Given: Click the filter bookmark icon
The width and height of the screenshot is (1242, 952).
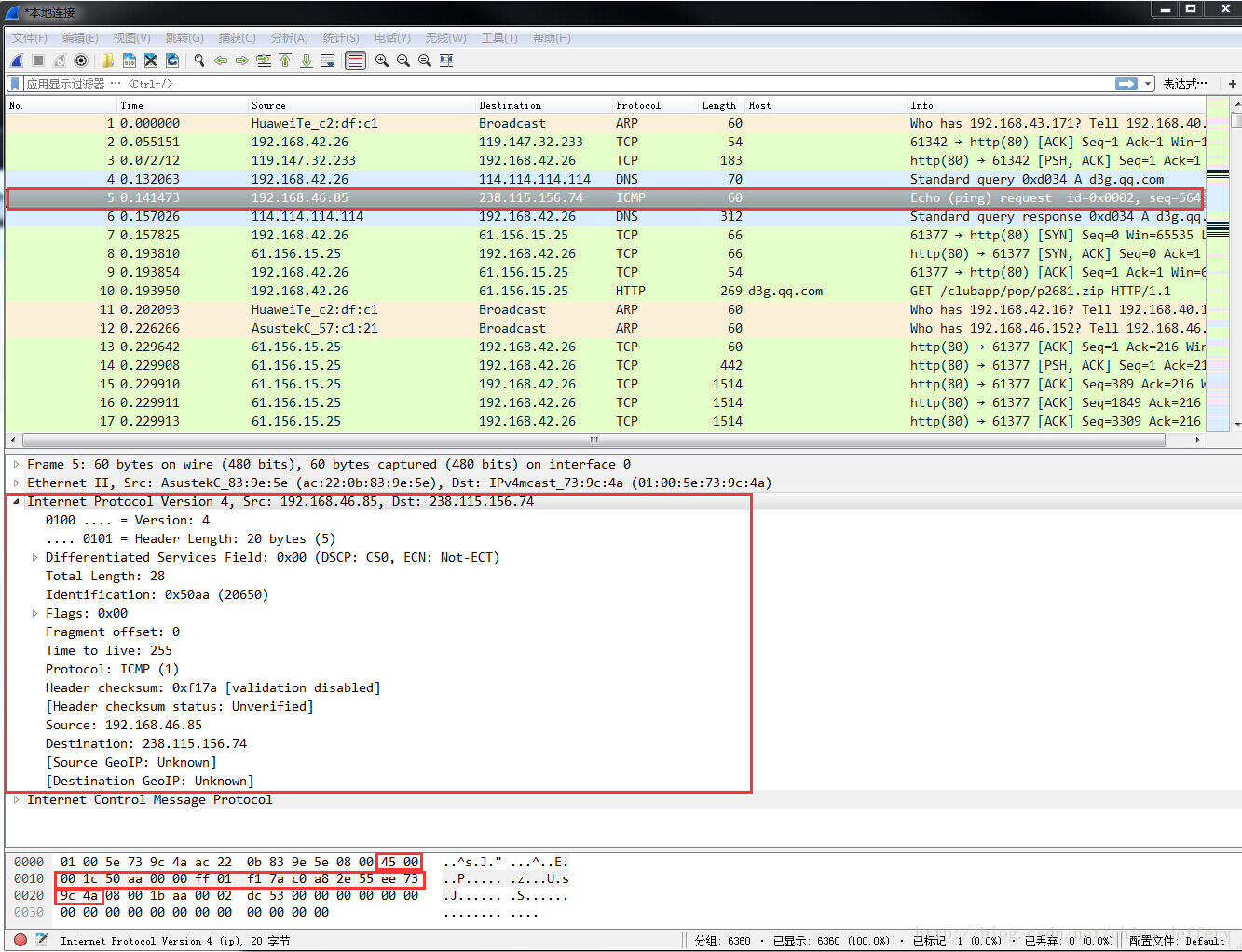Looking at the screenshot, I should pos(15,84).
